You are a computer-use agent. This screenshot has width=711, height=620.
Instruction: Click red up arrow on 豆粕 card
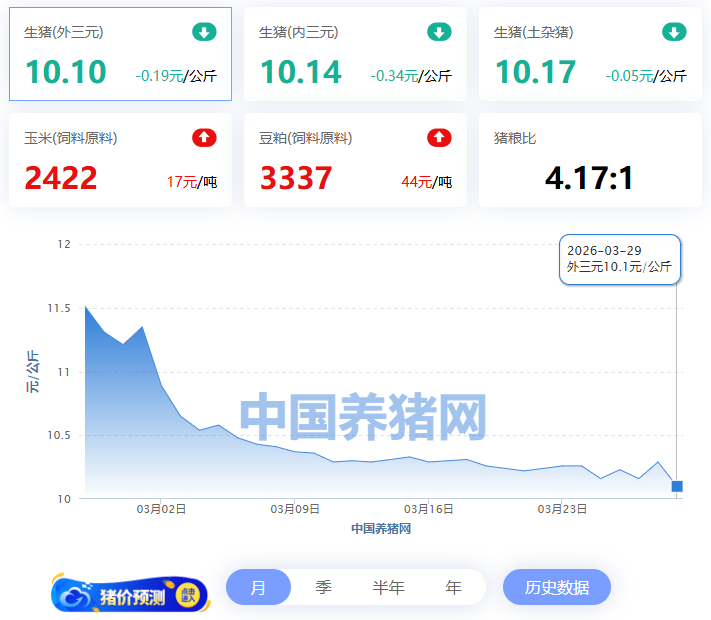point(439,138)
